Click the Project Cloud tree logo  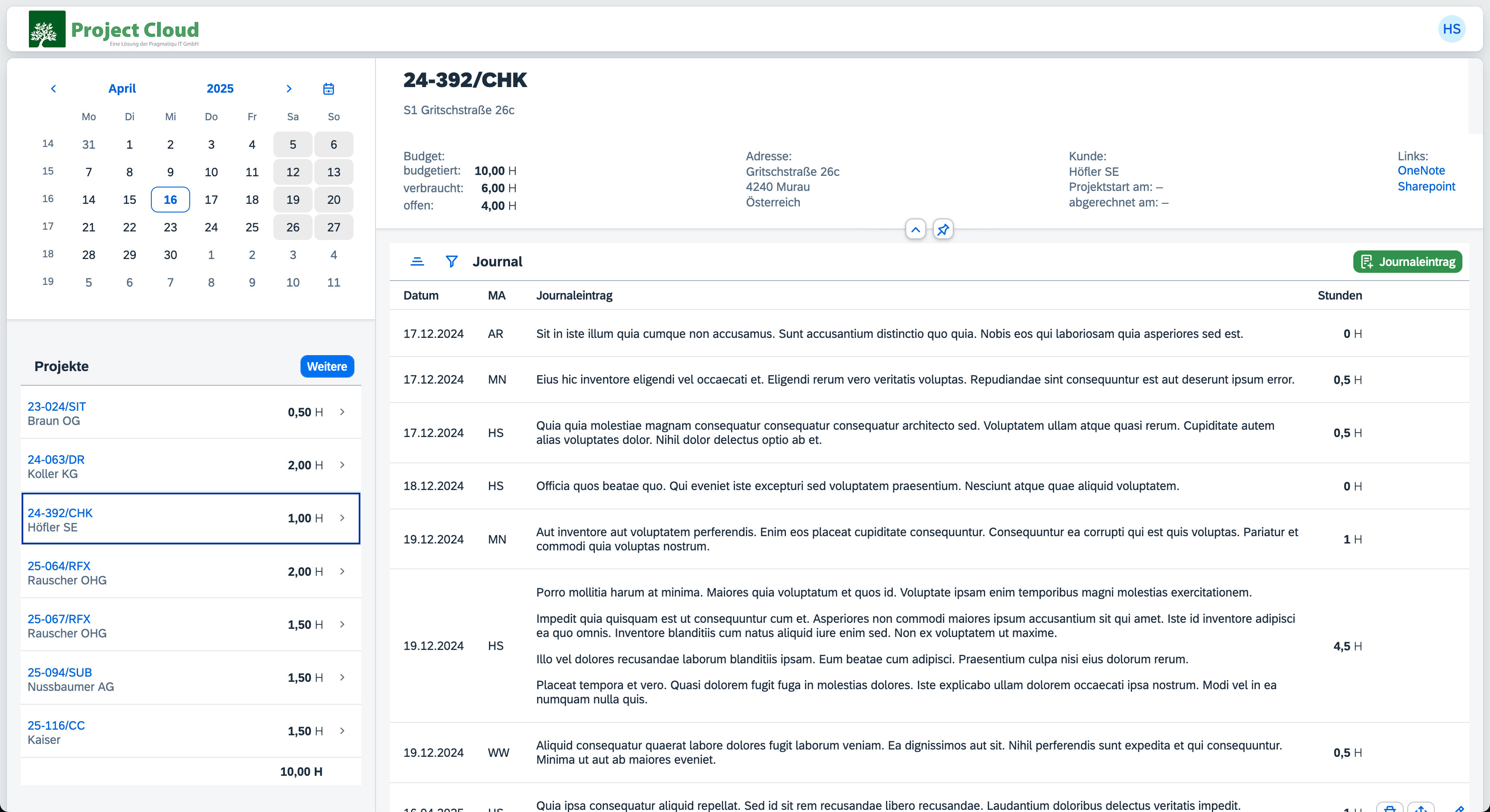47,29
